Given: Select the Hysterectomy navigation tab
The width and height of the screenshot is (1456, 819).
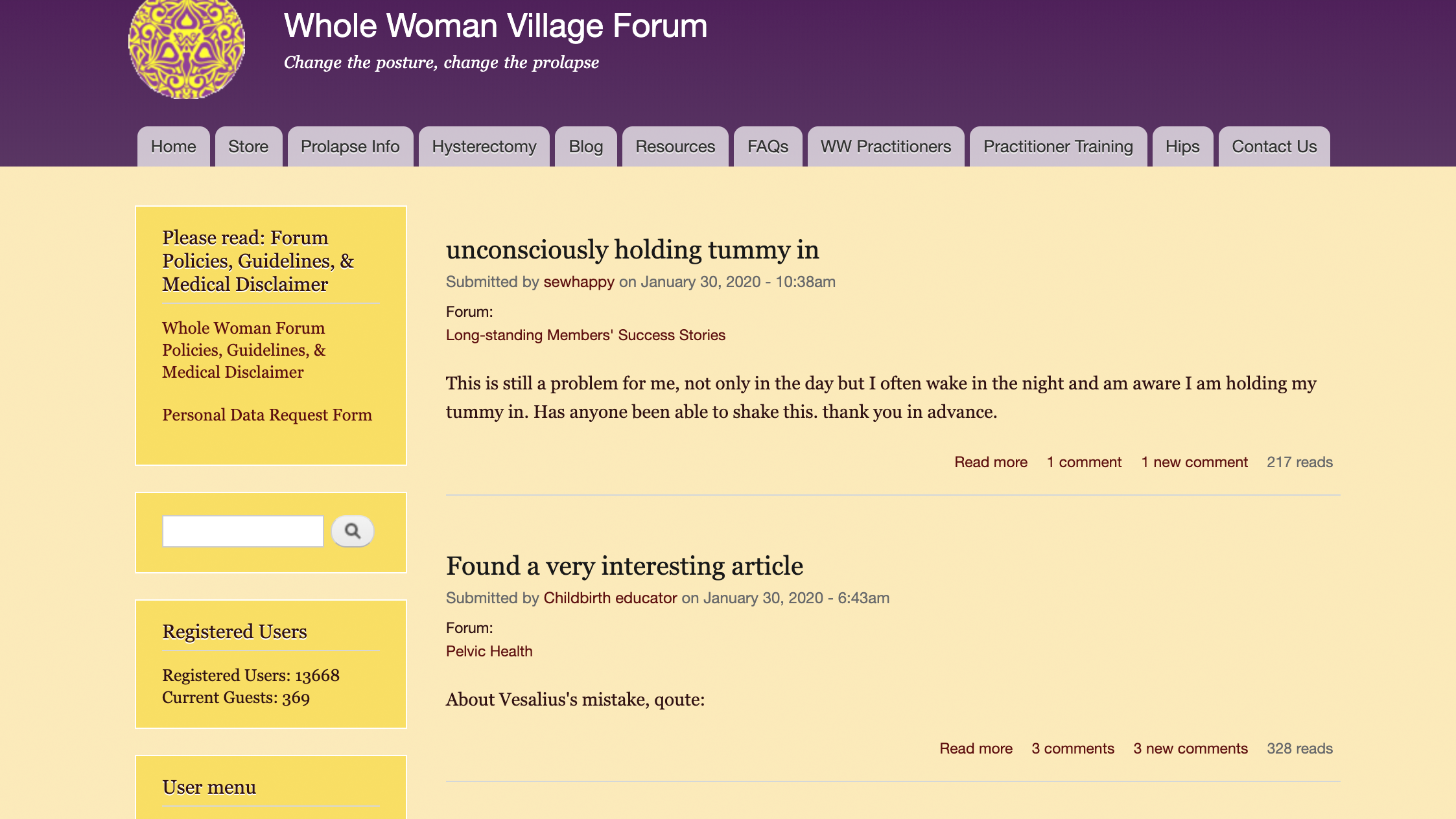Looking at the screenshot, I should point(484,147).
